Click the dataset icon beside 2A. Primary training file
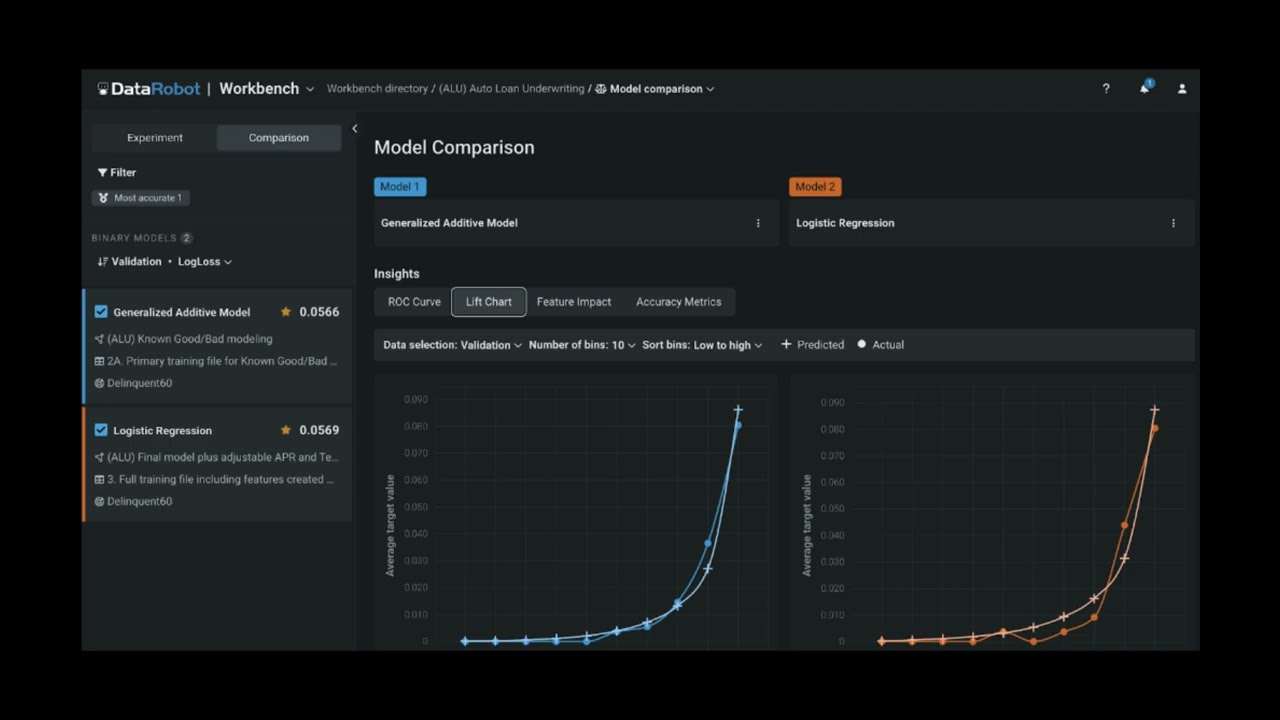Viewport: 1280px width, 720px height. [99, 361]
